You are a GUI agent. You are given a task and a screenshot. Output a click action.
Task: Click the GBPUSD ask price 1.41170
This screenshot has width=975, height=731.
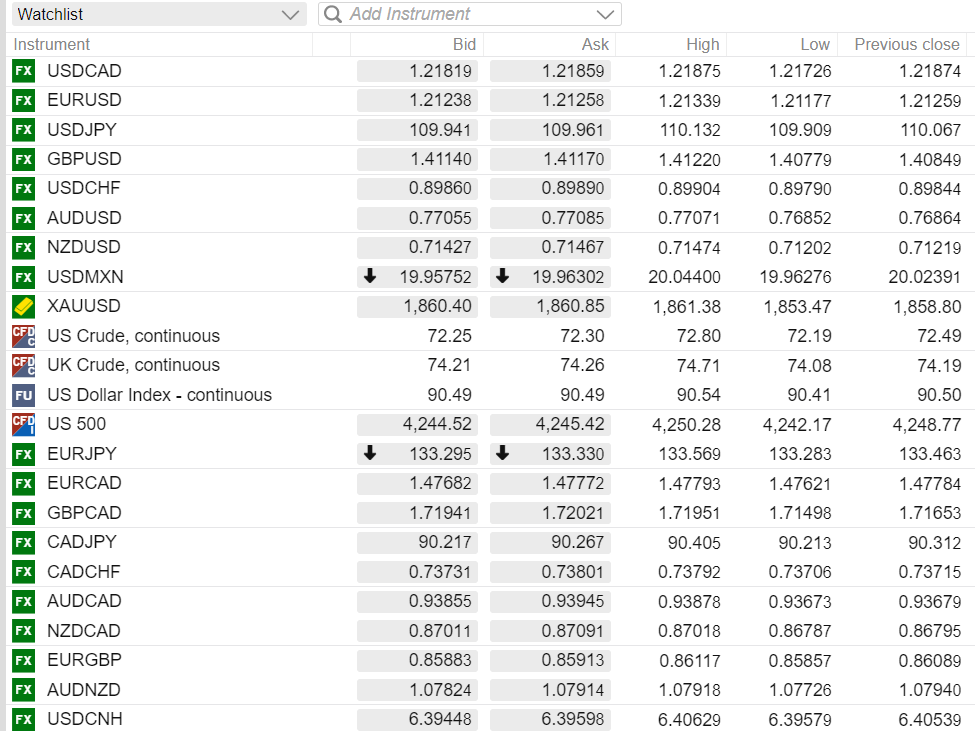click(550, 159)
